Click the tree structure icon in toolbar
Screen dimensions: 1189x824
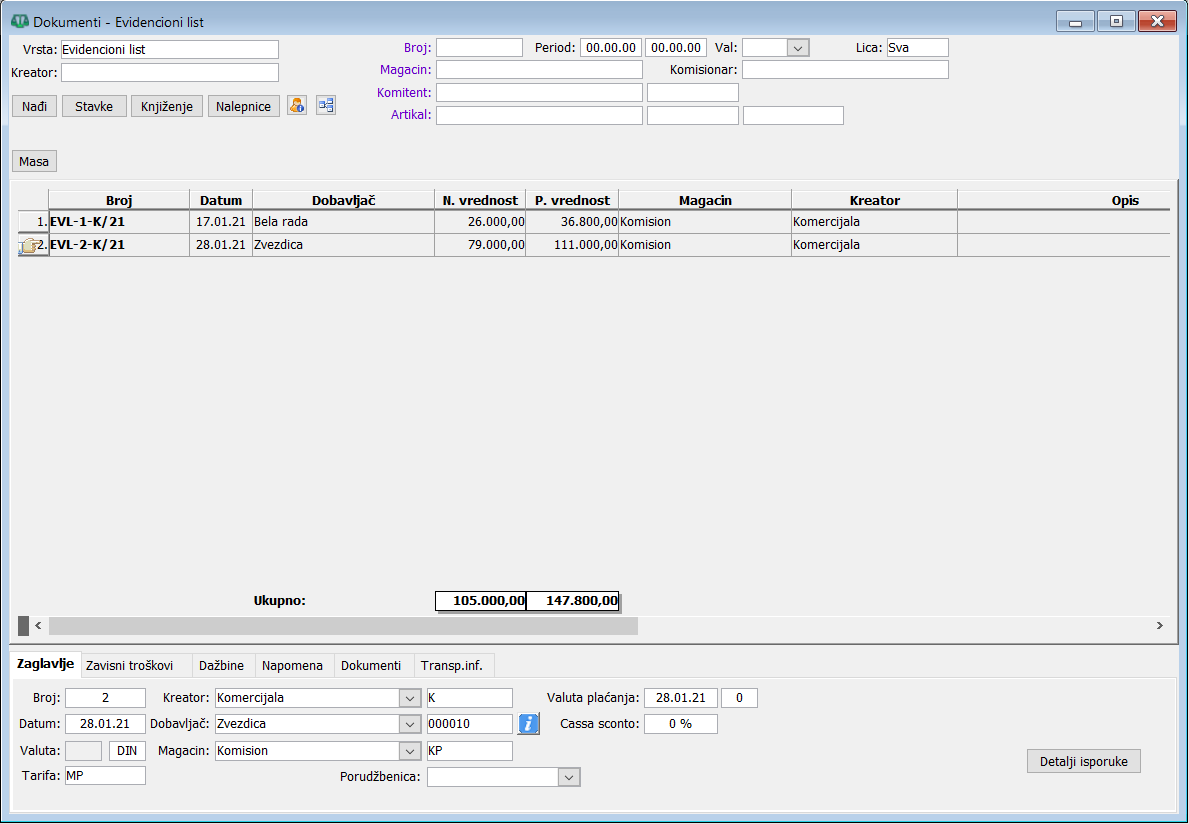coord(326,106)
